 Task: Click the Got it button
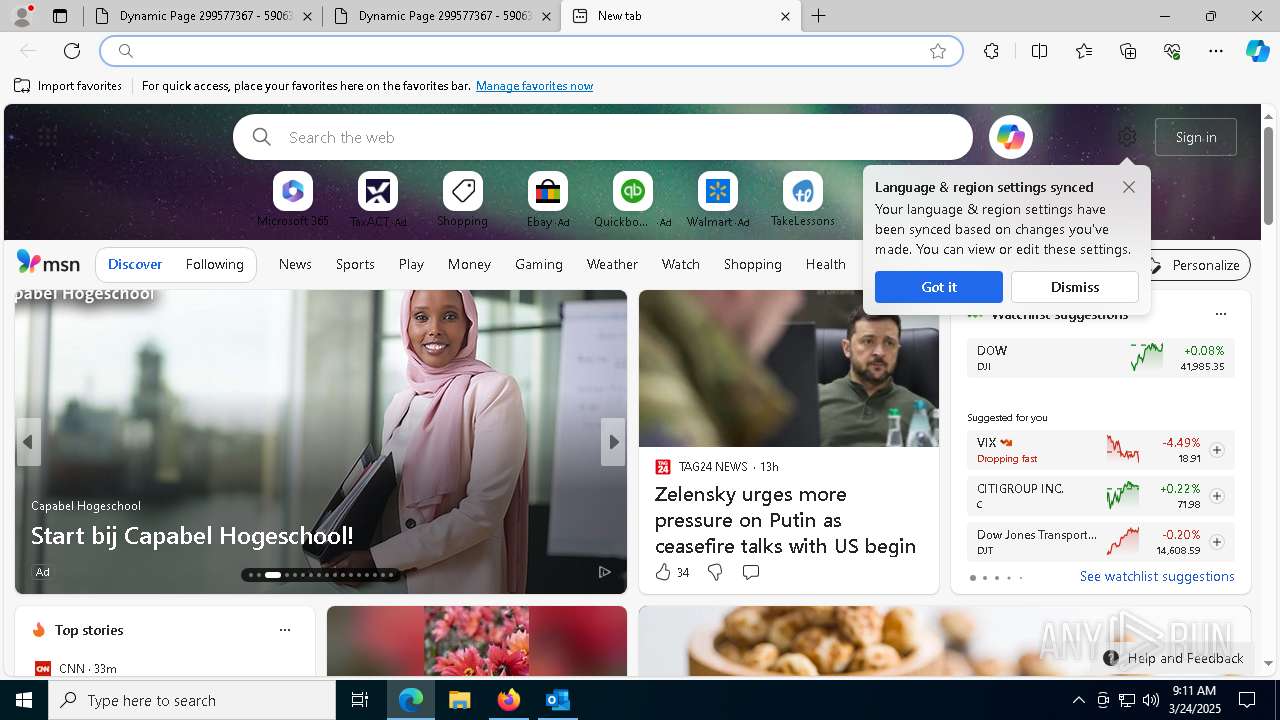[938, 287]
